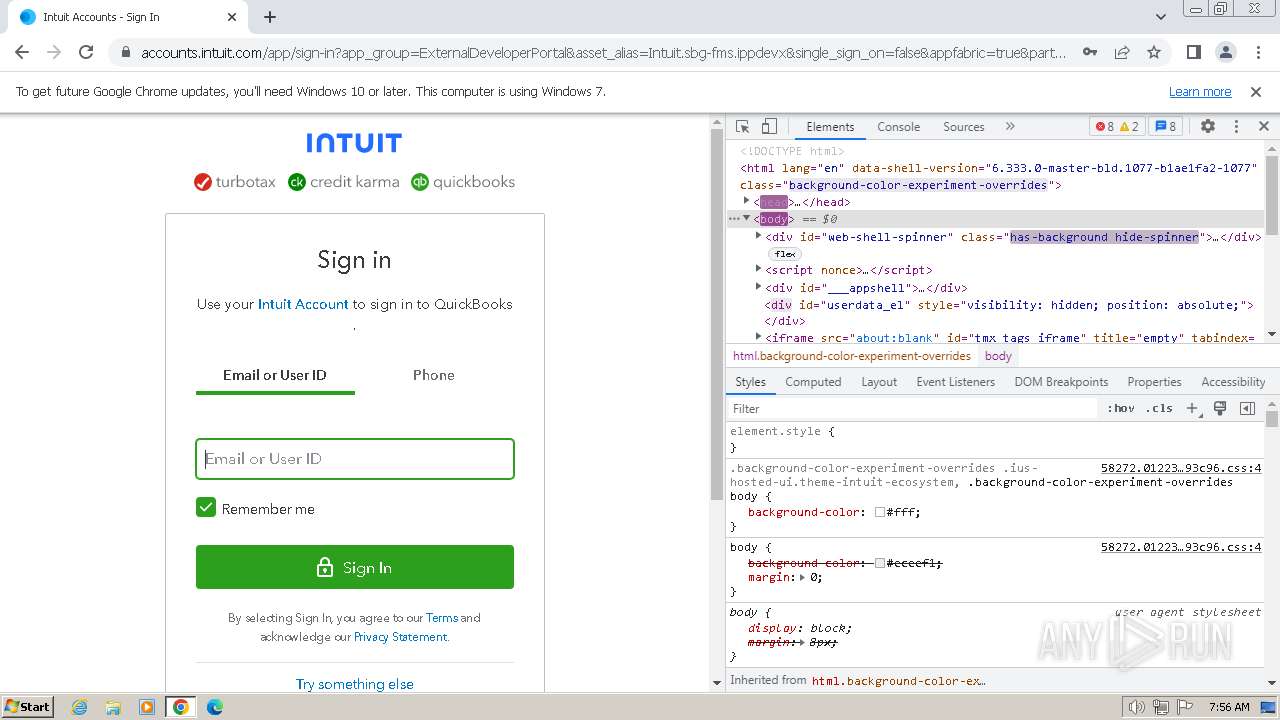Open the Windows Start menu
Image resolution: width=1280 pixels, height=720 pixels.
click(x=28, y=706)
